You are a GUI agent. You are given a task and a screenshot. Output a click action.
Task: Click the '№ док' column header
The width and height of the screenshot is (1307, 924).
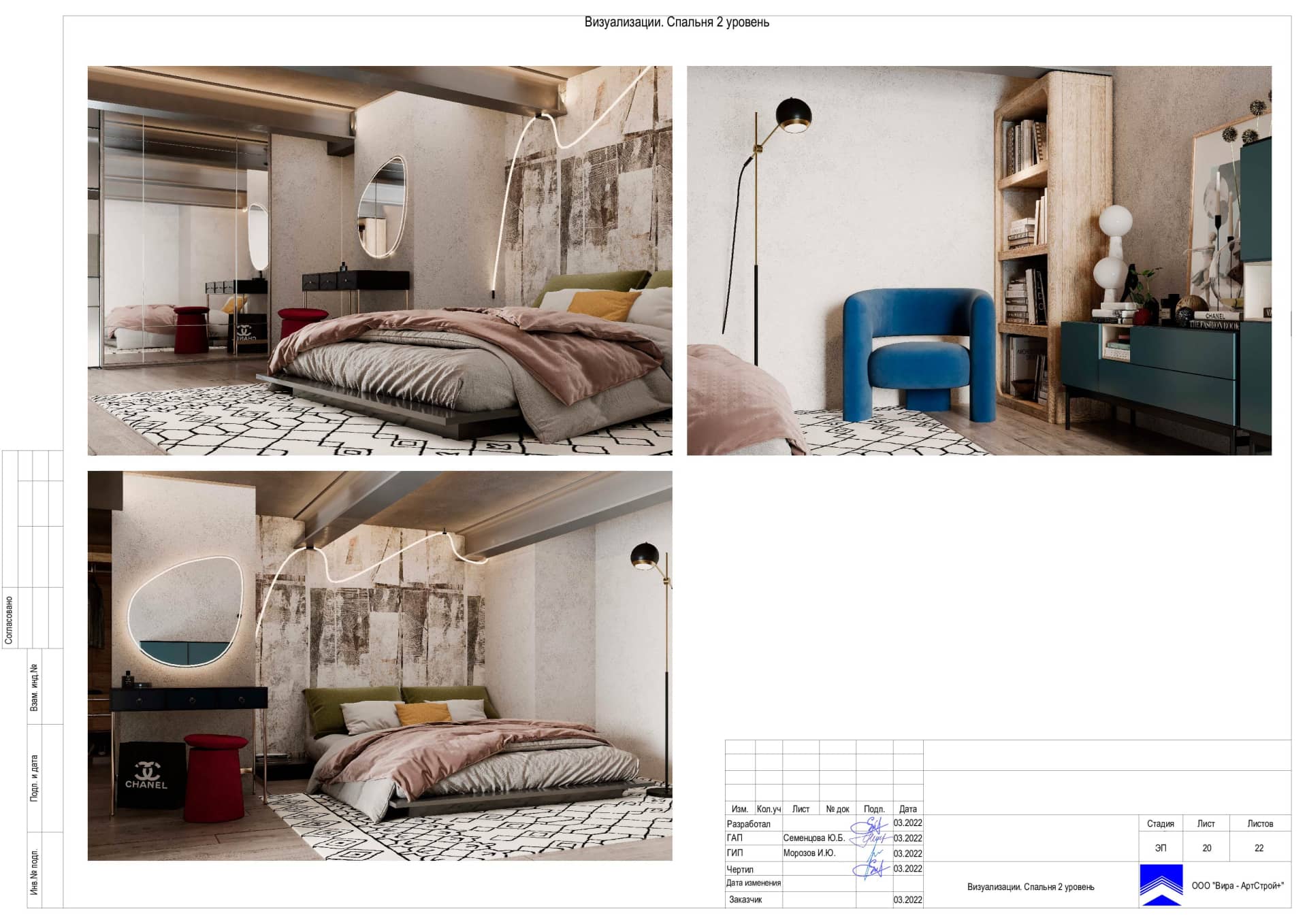point(837,809)
